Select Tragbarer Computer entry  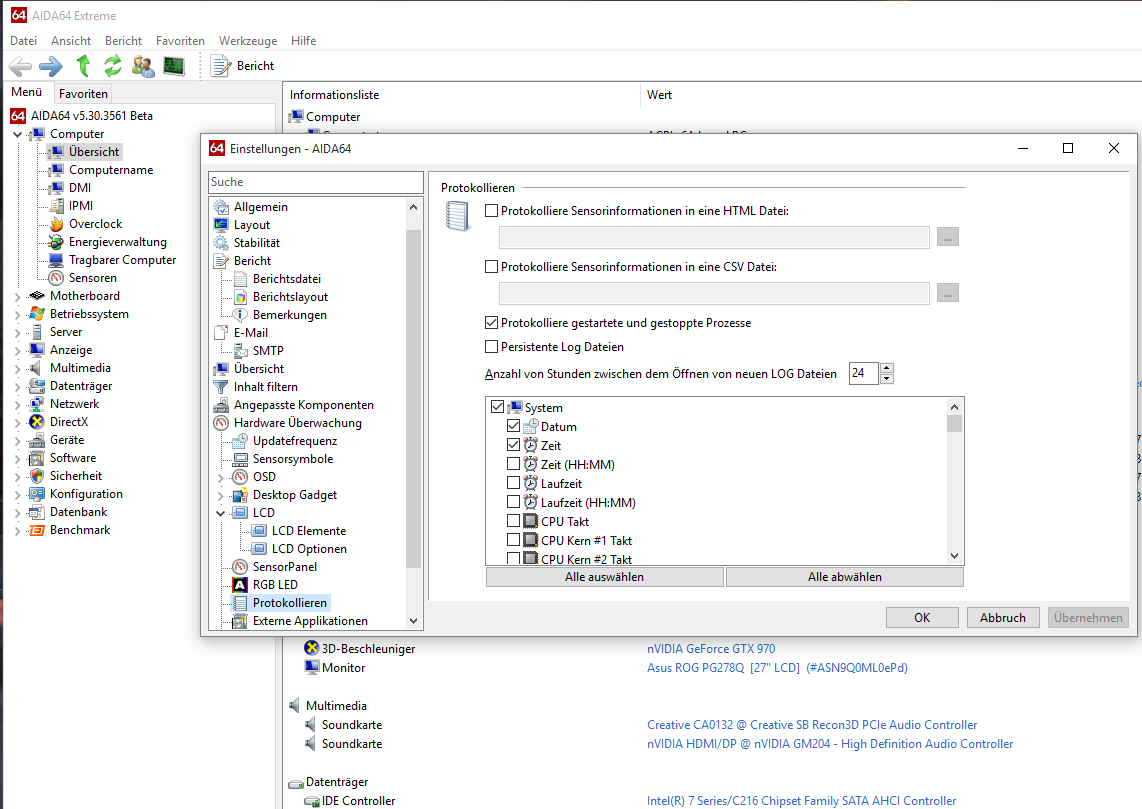click(x=122, y=260)
